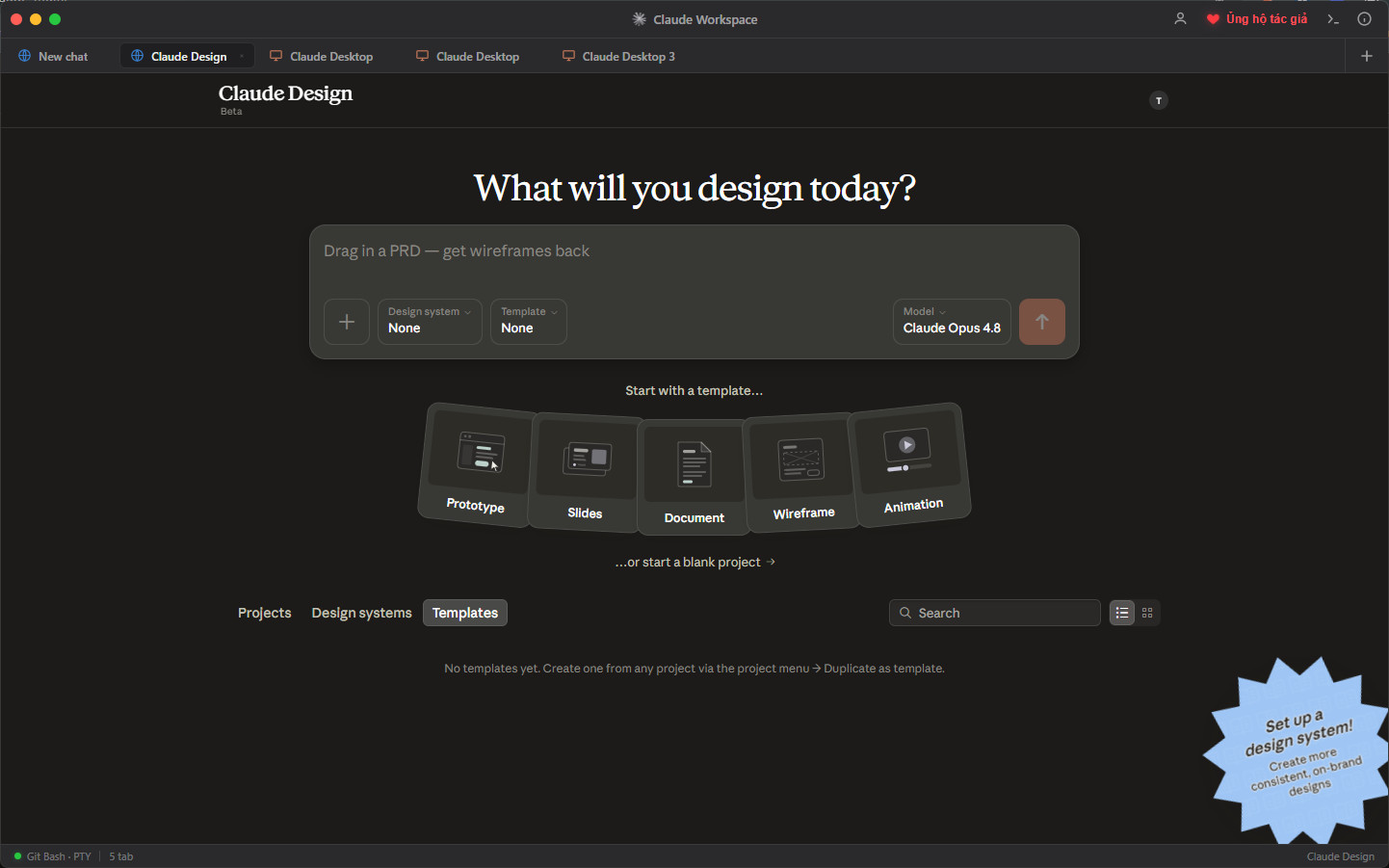The height and width of the screenshot is (868, 1389).
Task: Click the magnifier icon in search box
Action: click(905, 613)
